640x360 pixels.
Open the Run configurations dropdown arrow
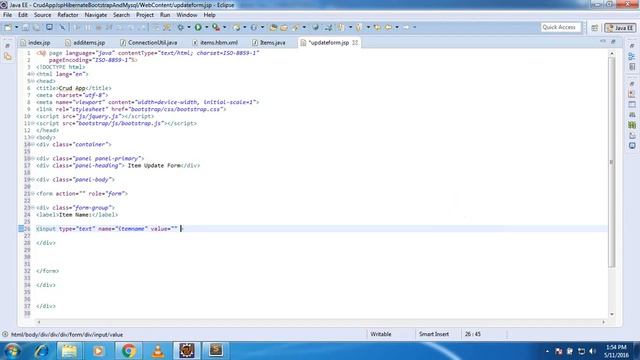click(207, 27)
